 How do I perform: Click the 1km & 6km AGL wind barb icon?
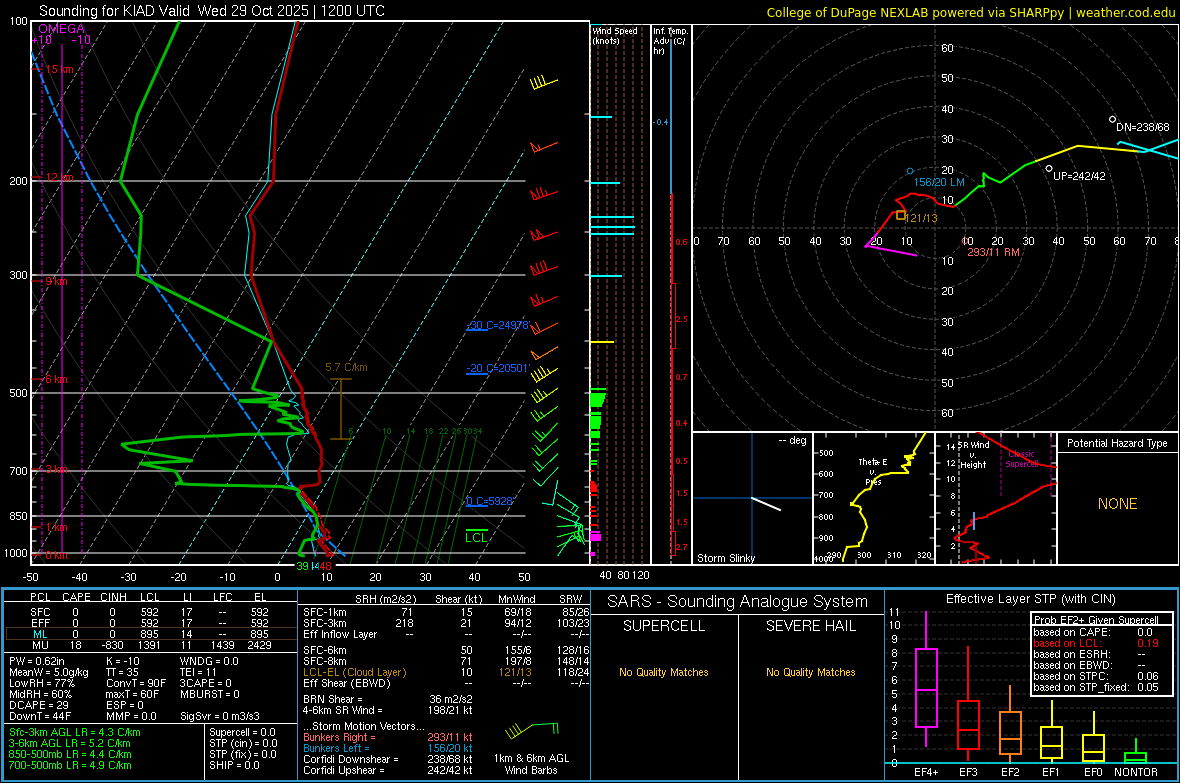pos(531,730)
